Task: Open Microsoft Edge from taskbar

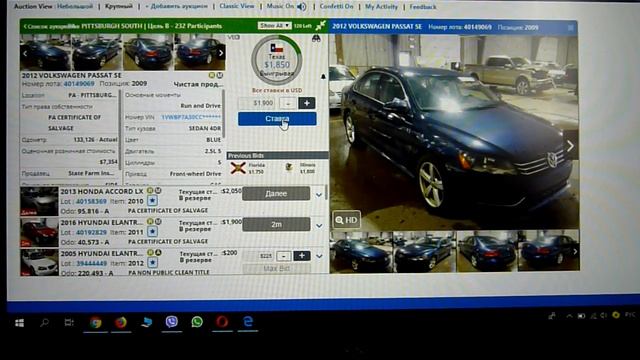Action: pyautogui.click(x=248, y=322)
